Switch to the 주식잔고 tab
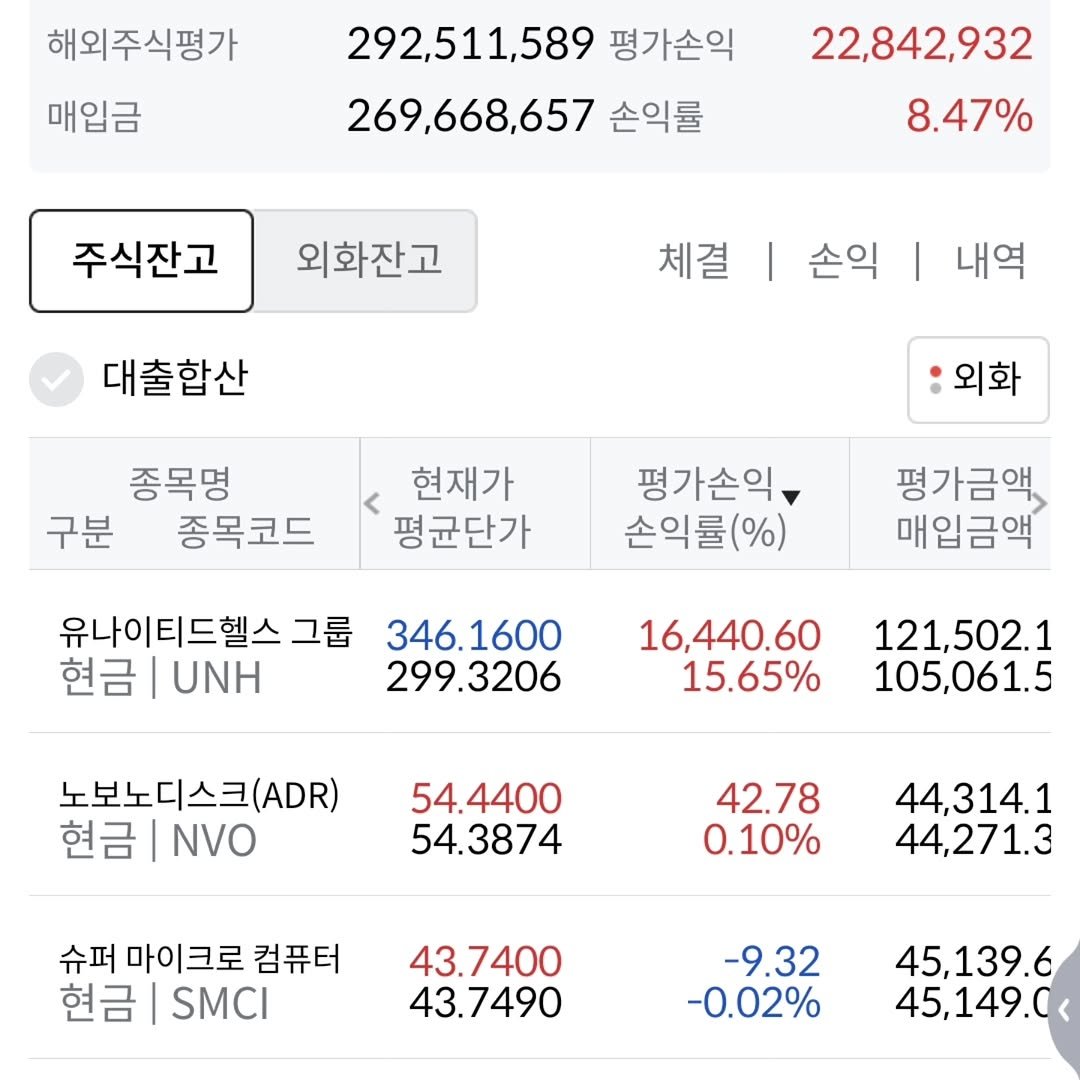This screenshot has width=1080, height=1080. coord(141,261)
